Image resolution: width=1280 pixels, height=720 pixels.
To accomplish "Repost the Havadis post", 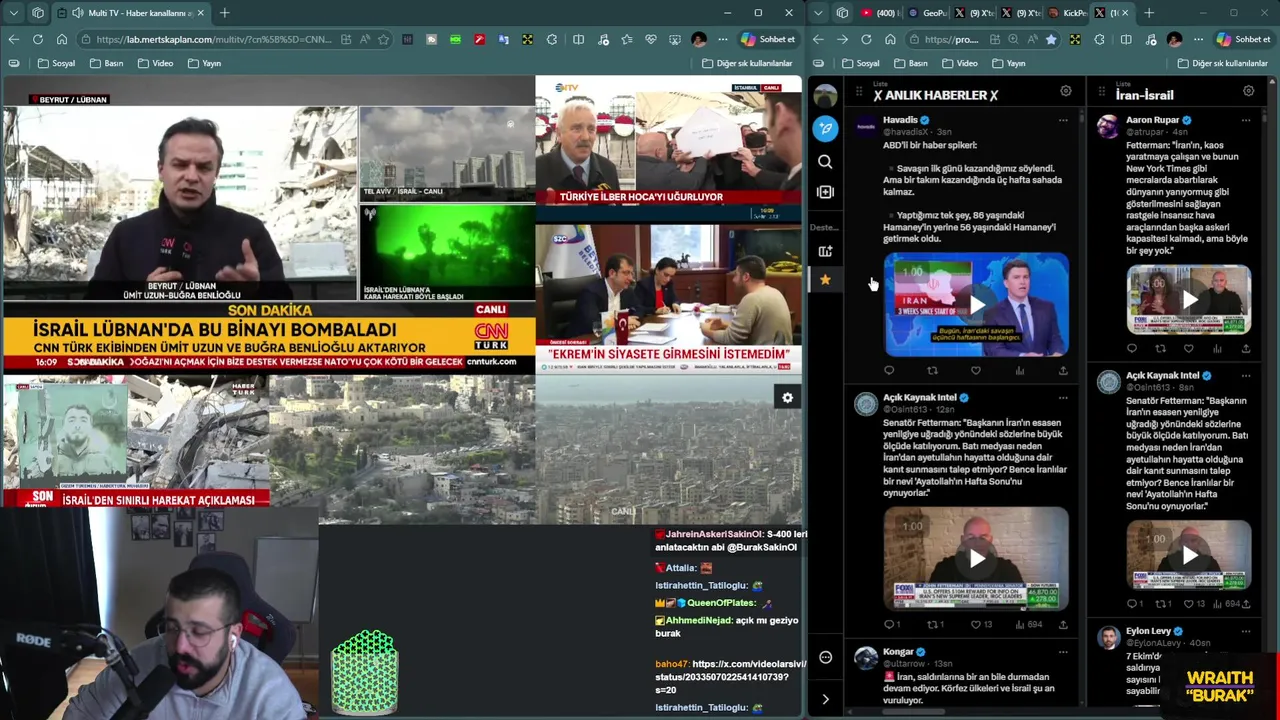I will [x=932, y=371].
